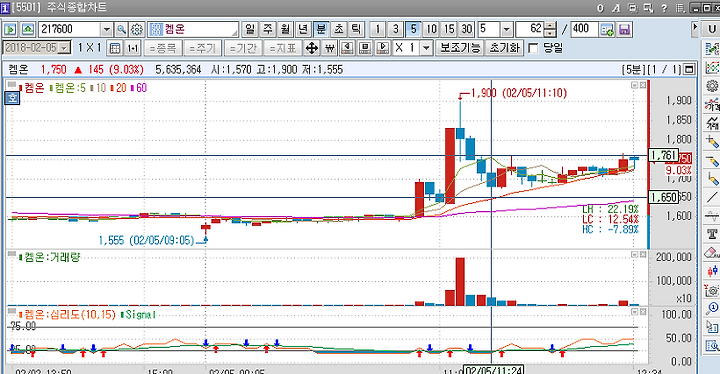This screenshot has height=374, width=720.
Task: Open the gear settings beside stock code
Action: pyautogui.click(x=137, y=29)
